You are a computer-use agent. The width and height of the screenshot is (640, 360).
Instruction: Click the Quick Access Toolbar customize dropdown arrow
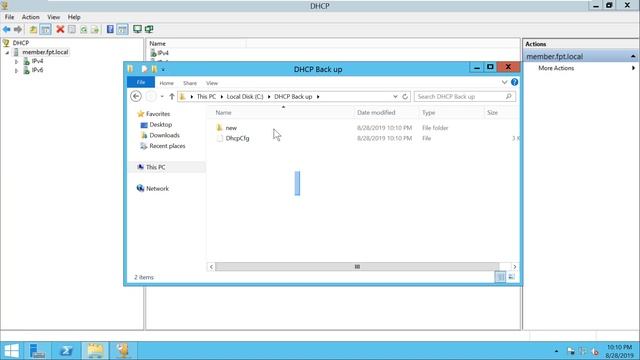[x=163, y=69]
